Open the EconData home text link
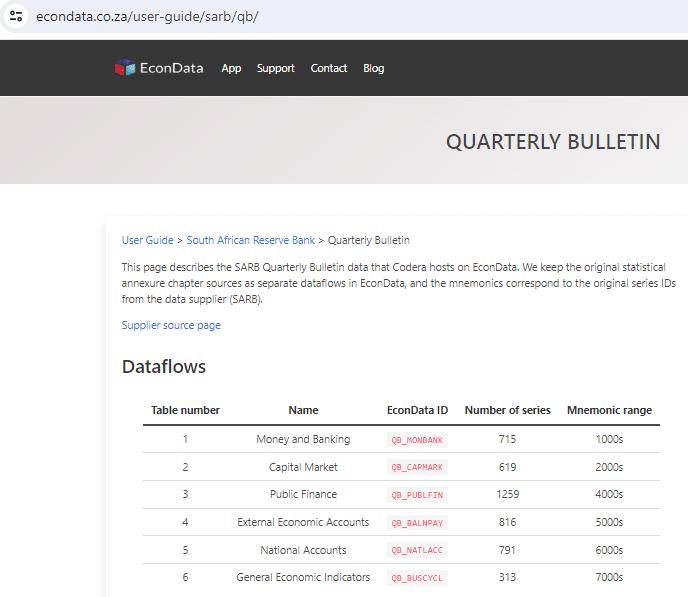The image size is (688, 597). pos(172,68)
